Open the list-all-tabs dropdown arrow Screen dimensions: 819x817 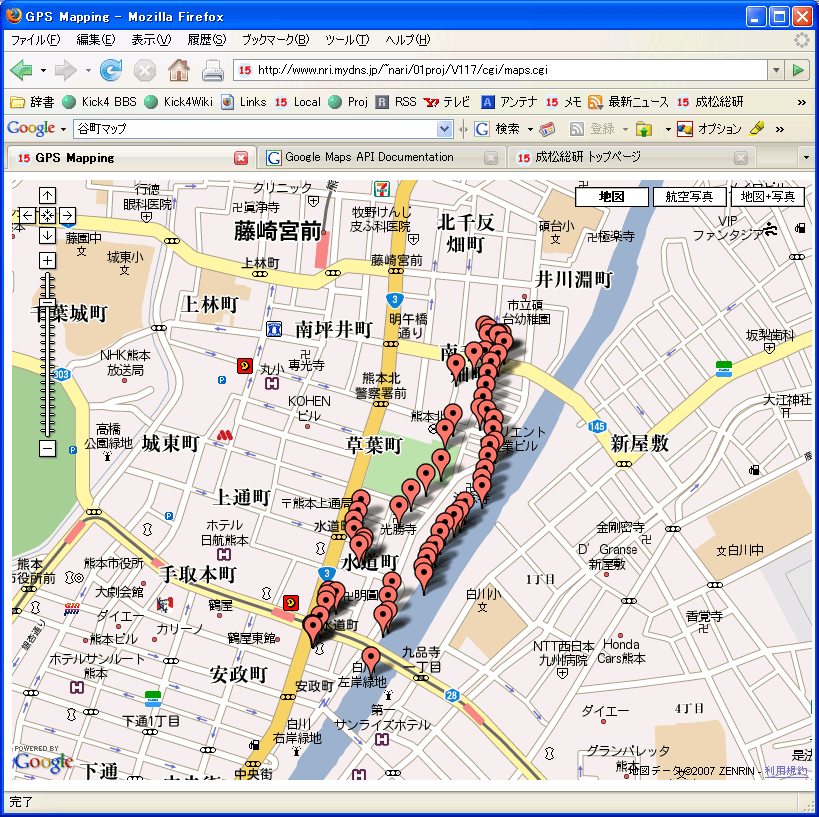click(806, 158)
